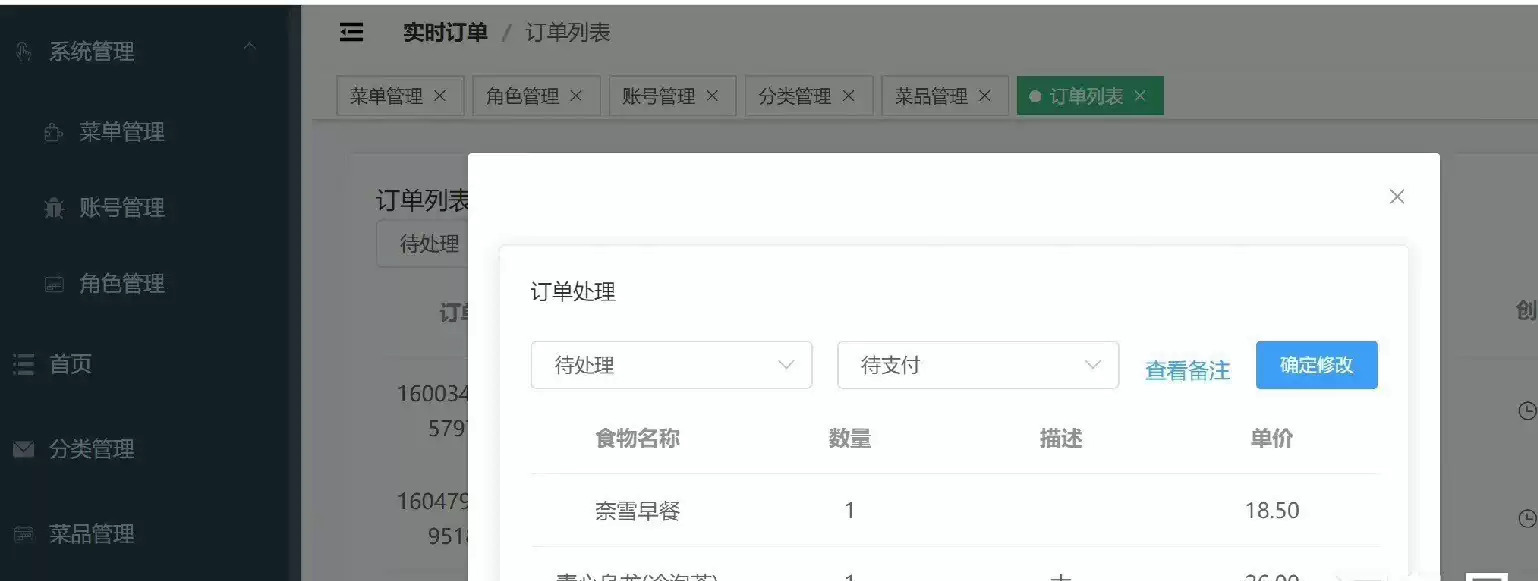Click the 实时订单 breadcrumb
The image size is (1538, 581).
click(x=445, y=33)
